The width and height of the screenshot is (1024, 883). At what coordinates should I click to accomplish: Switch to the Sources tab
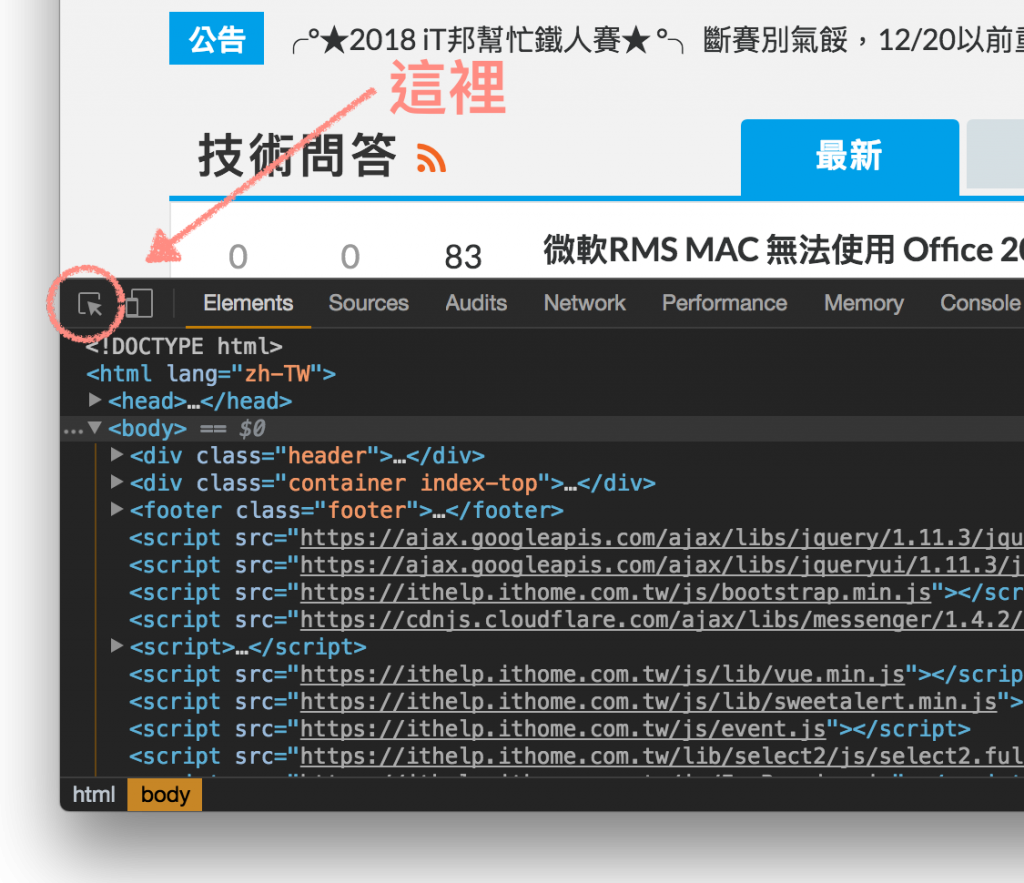368,303
